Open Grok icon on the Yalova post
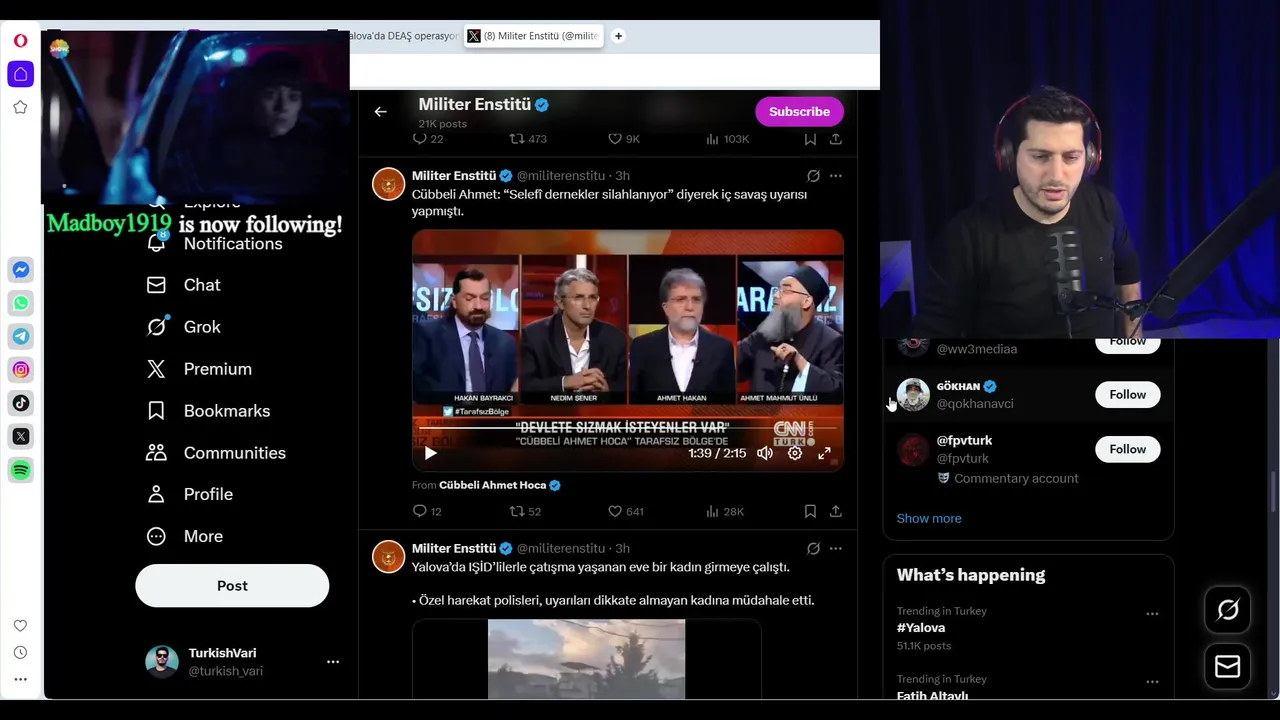Screen dimensions: 1280x720 tap(813, 549)
